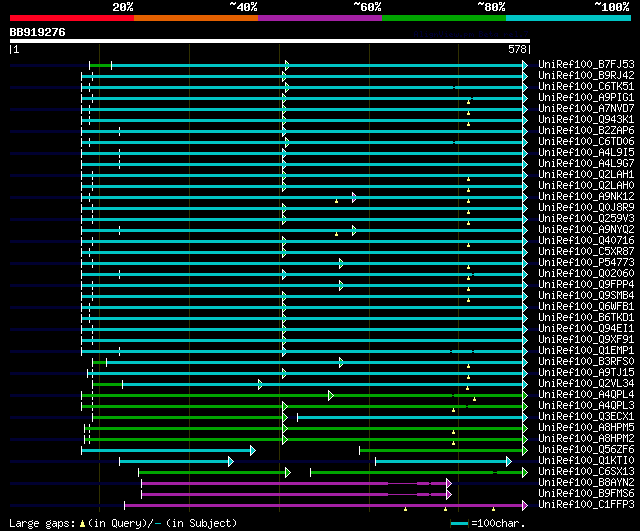
Task: Open the UniRef100_A9NYQ2 label
Action: coord(586,230)
